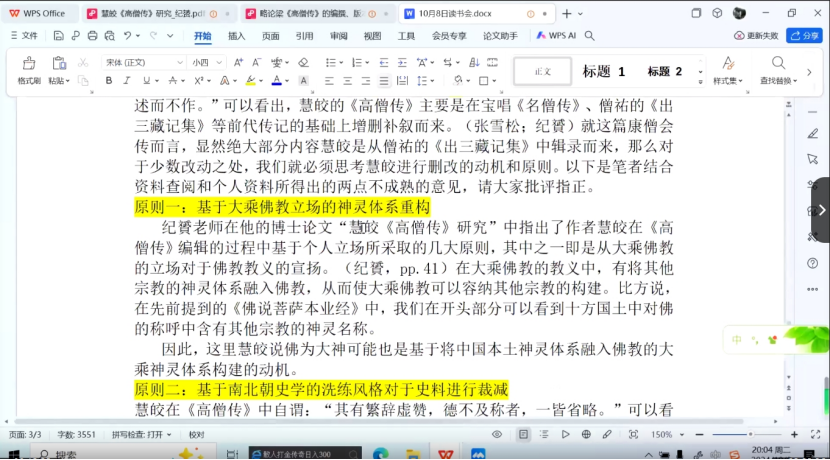Open the 插入 tab
Screen dimensions: 830x460
pos(237,35)
